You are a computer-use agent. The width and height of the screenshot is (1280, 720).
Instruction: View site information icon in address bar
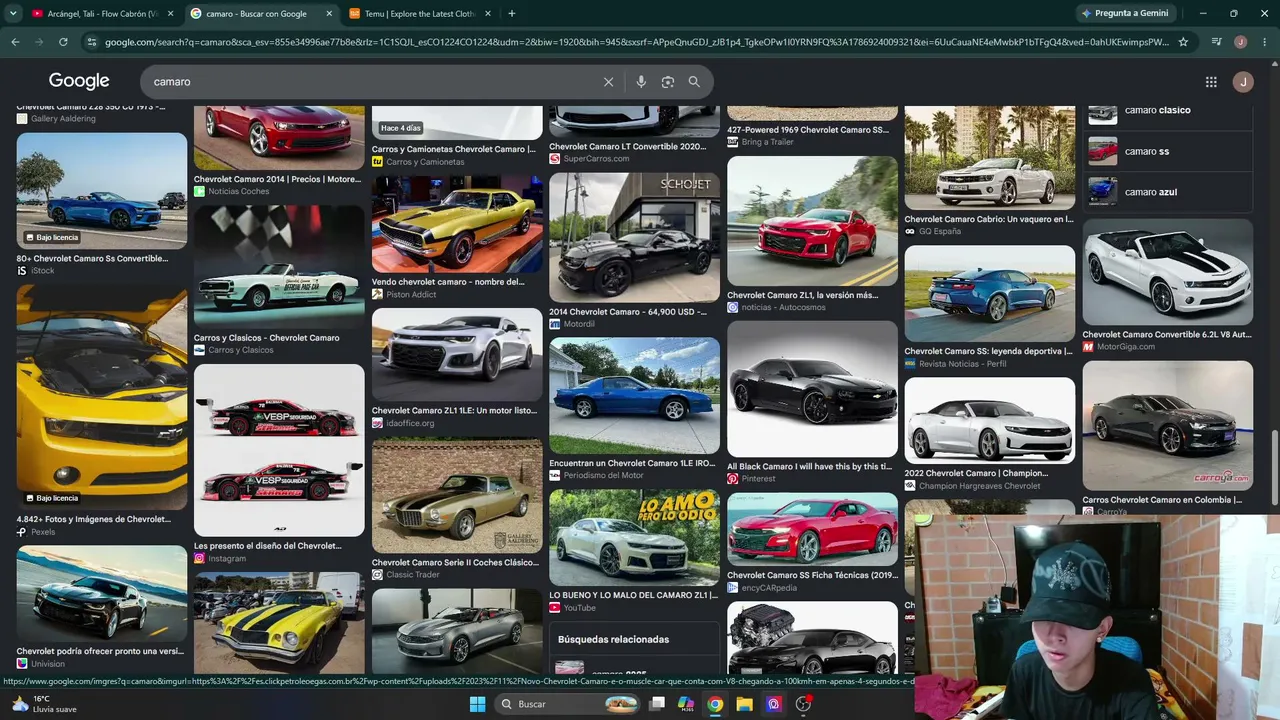point(92,42)
